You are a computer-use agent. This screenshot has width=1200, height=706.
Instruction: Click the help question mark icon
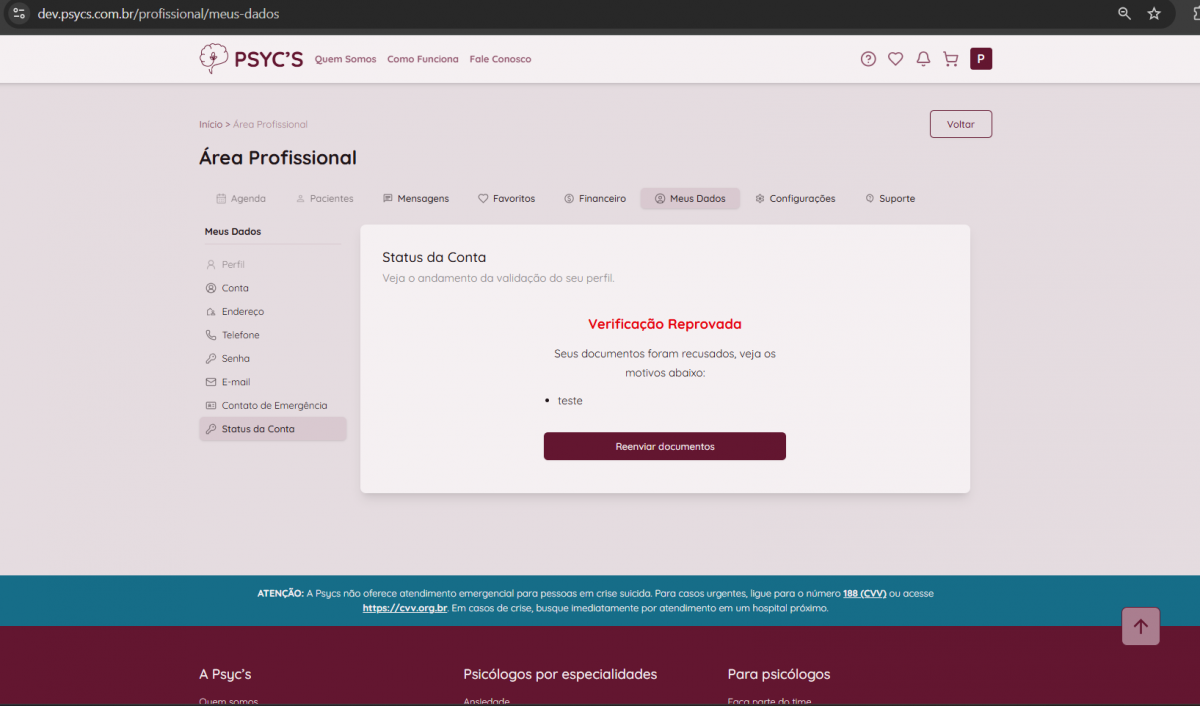point(868,59)
